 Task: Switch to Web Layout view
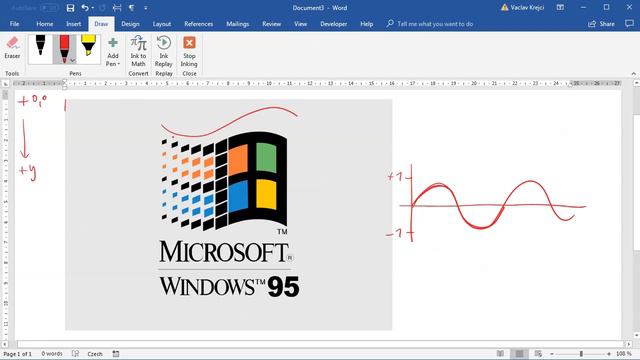pos(538,354)
